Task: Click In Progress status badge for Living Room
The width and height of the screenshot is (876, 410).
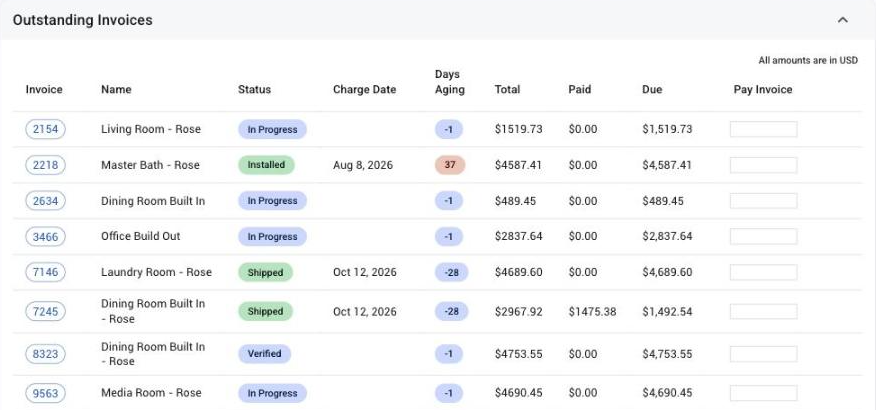Action: 272,129
